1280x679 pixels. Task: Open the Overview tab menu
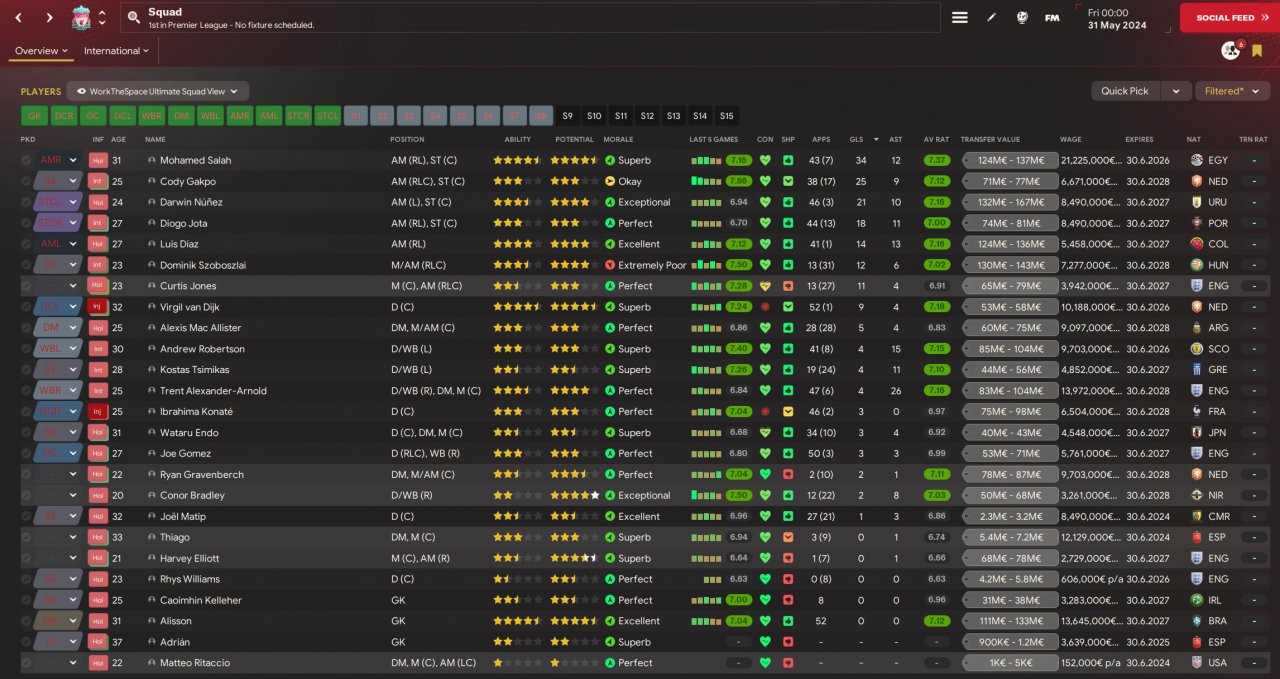click(41, 51)
